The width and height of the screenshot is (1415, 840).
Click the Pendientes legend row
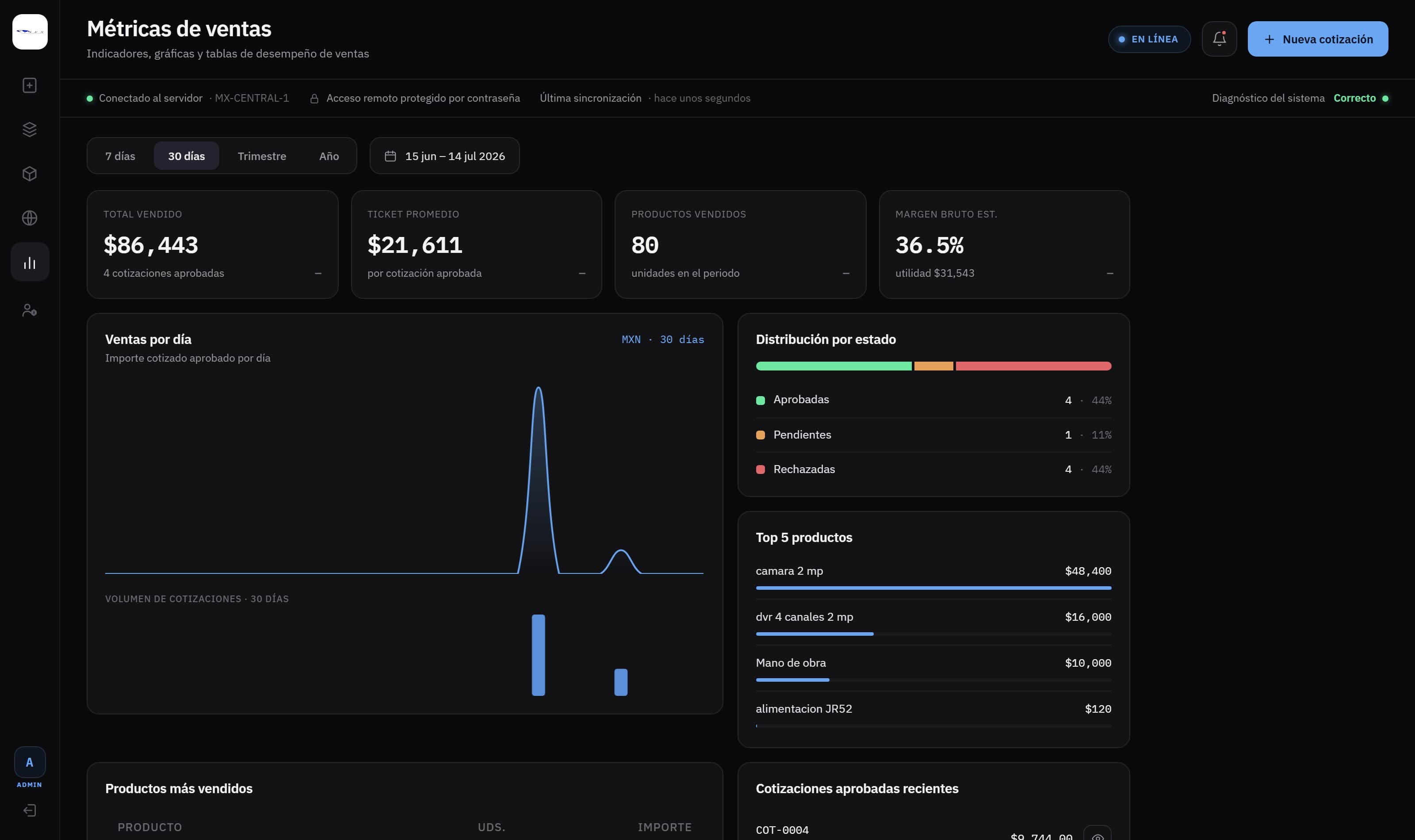[x=933, y=435]
